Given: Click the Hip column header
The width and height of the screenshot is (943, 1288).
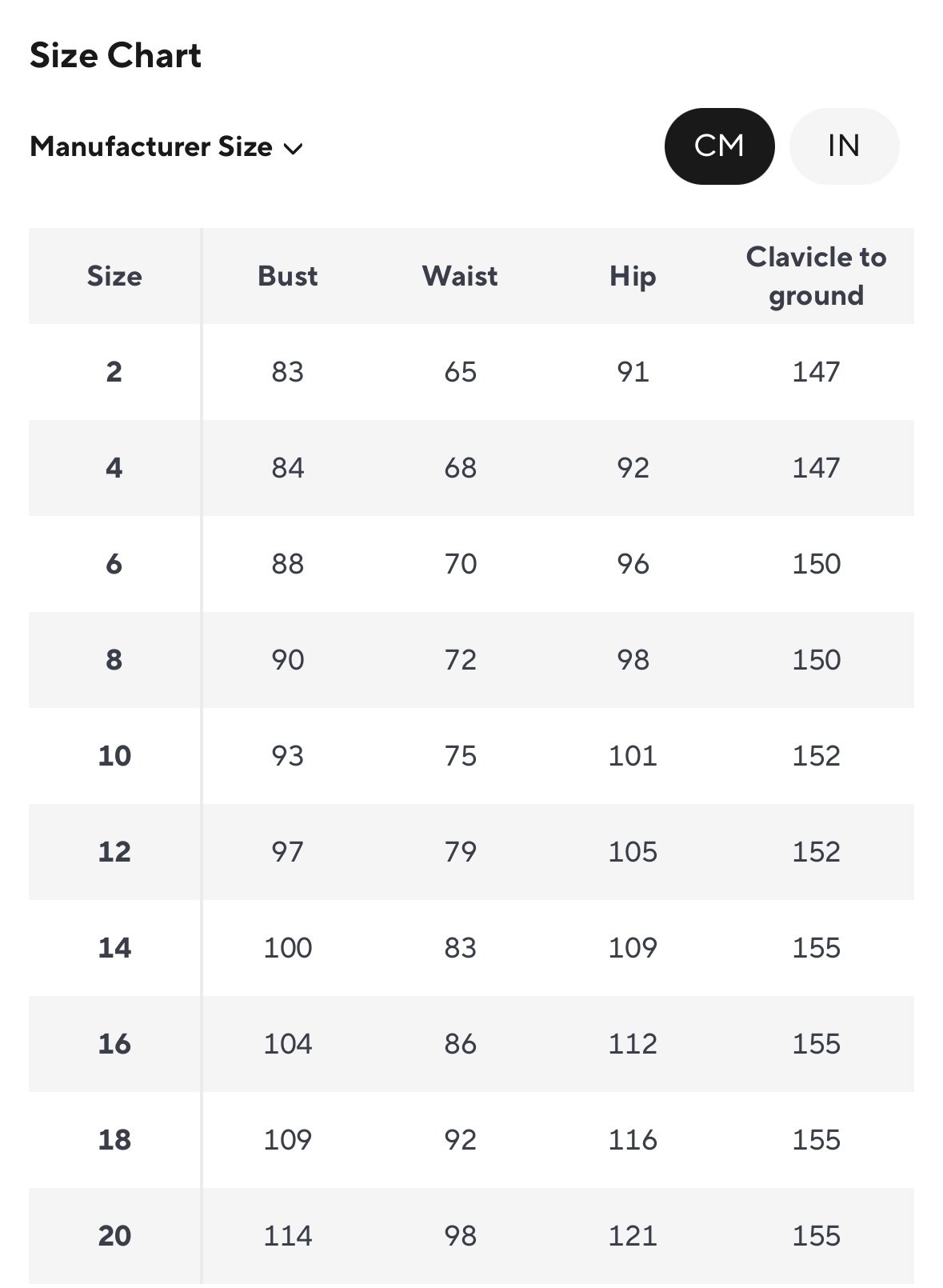Looking at the screenshot, I should (633, 277).
